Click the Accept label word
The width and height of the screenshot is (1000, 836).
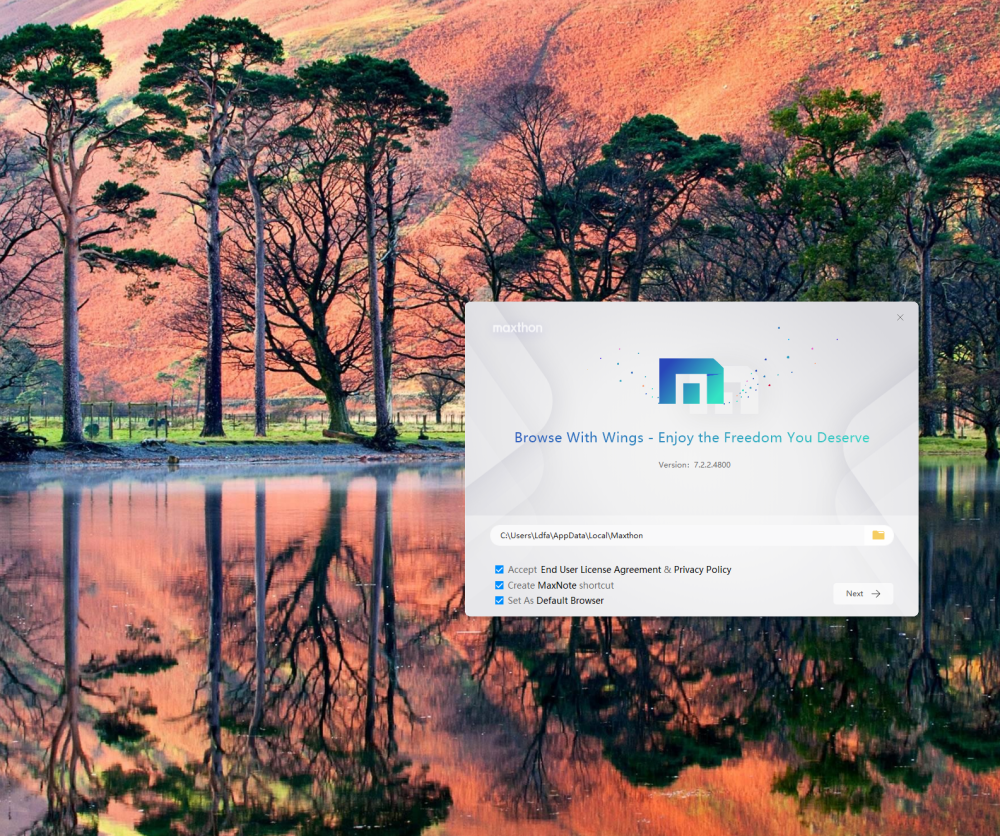tap(522, 570)
